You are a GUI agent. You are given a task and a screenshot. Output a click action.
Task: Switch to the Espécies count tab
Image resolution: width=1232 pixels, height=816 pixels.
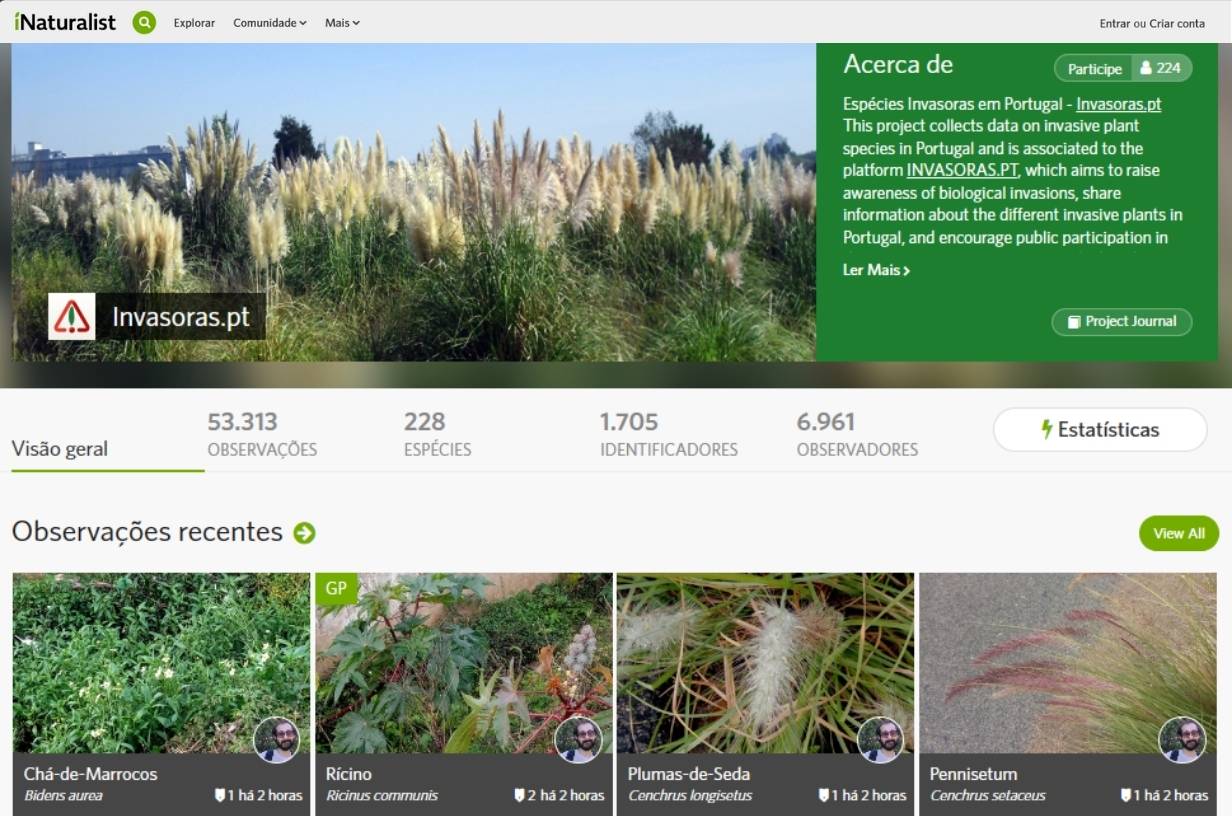click(x=437, y=434)
